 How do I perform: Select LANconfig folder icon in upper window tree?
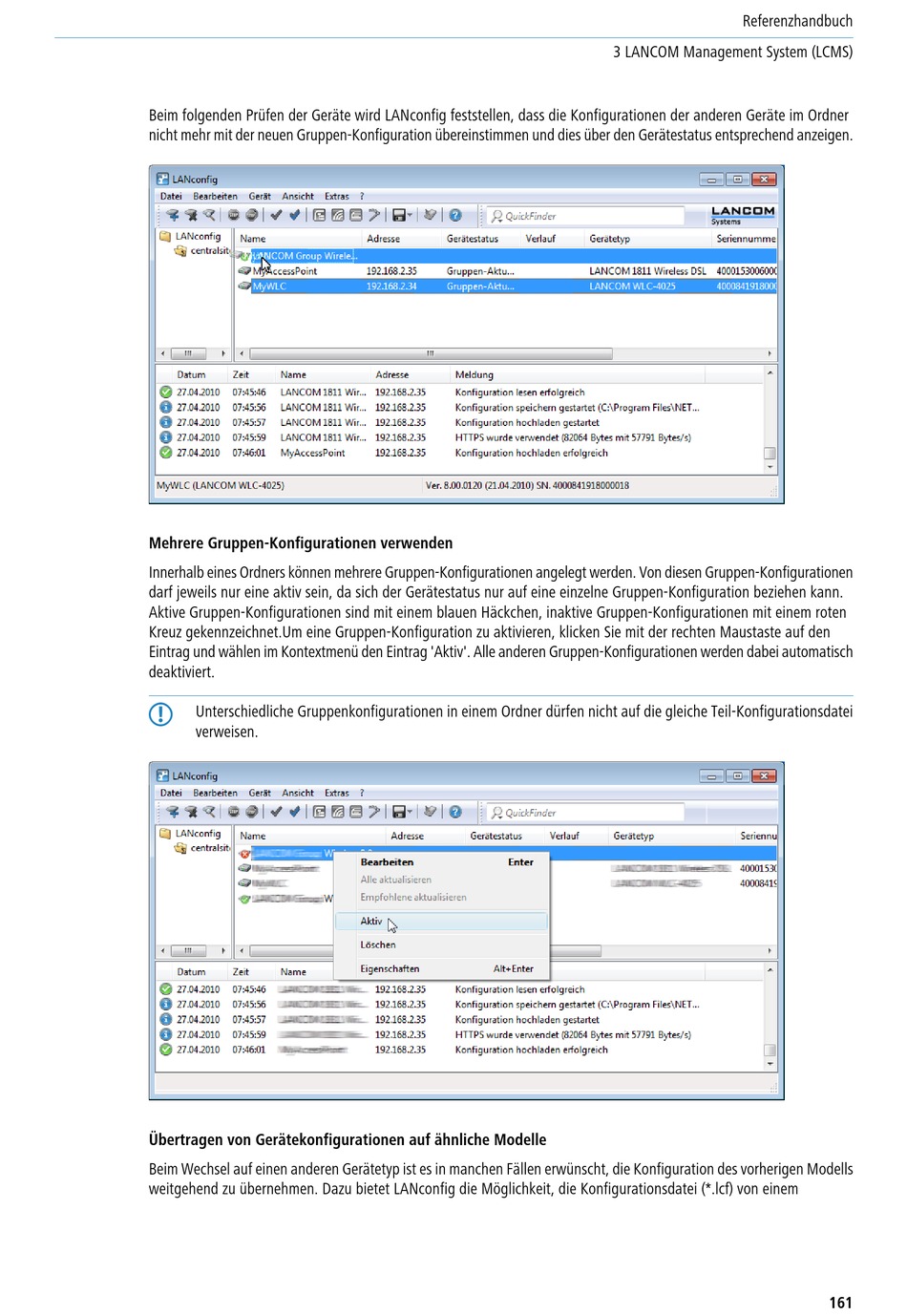click(165, 236)
